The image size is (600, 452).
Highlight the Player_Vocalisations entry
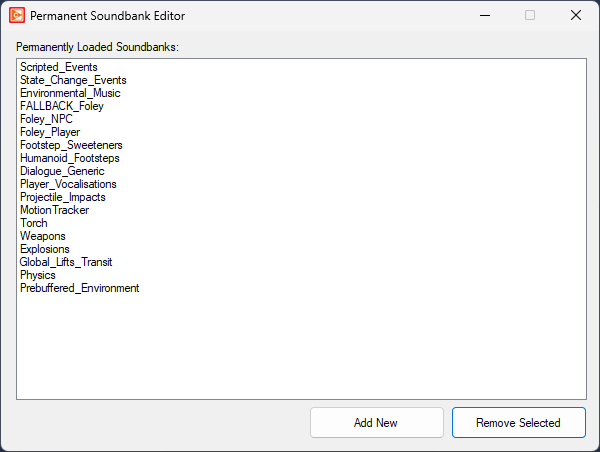68,184
